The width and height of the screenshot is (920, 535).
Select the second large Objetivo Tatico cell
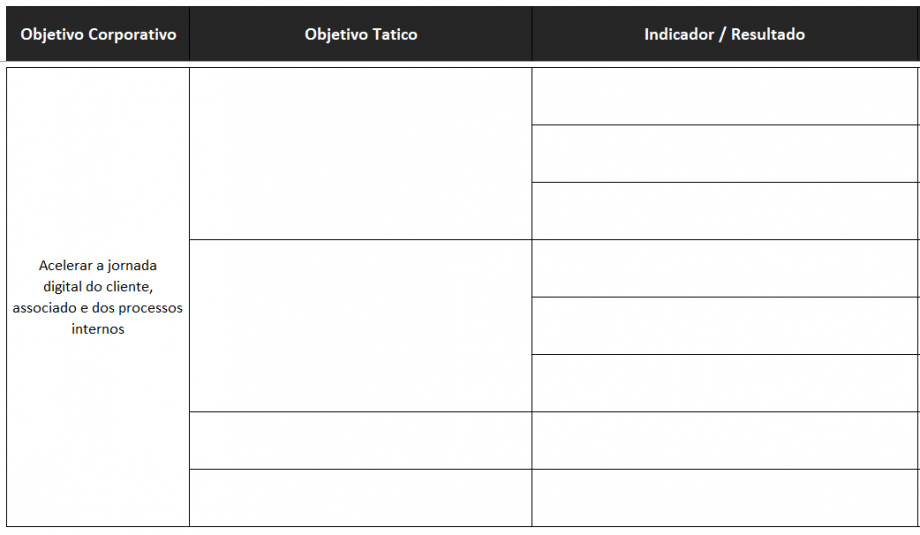(360, 325)
